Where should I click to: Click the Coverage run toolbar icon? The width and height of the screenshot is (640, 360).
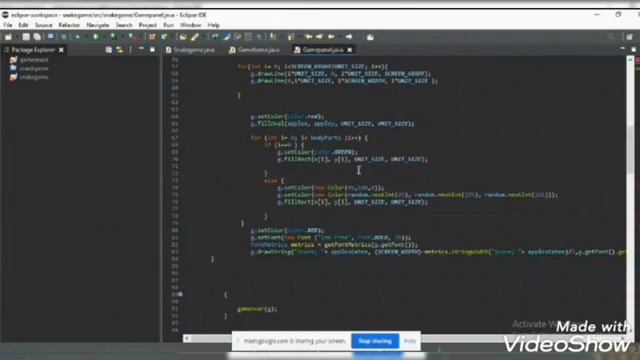pos(113,37)
